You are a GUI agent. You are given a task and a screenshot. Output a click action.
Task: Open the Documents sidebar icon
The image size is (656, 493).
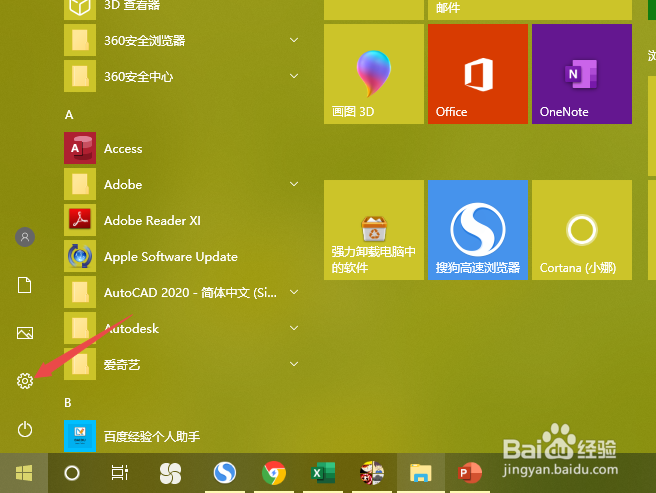25,285
